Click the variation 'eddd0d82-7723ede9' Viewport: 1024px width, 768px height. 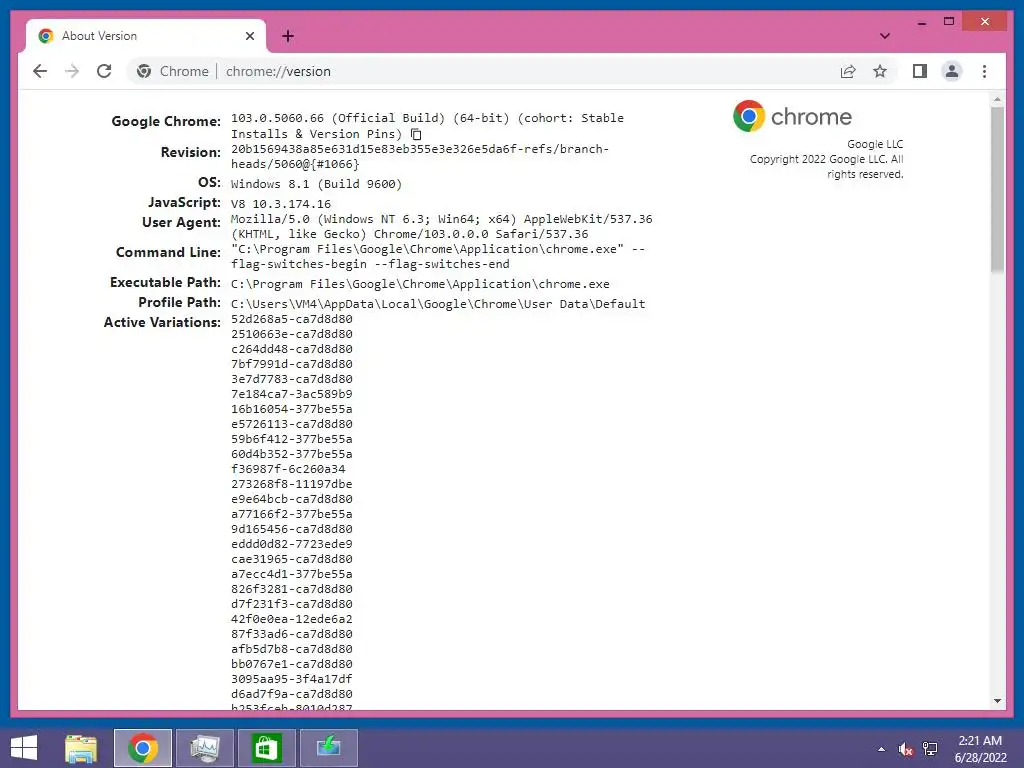click(291, 544)
